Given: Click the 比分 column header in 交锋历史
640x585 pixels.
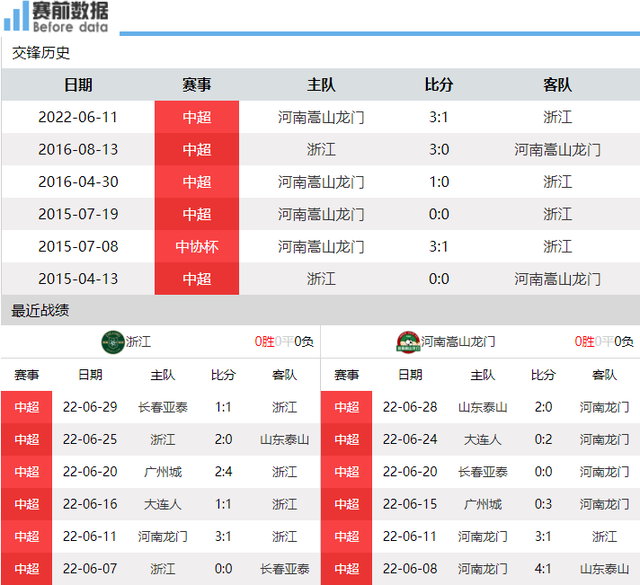Looking at the screenshot, I should coord(439,85).
